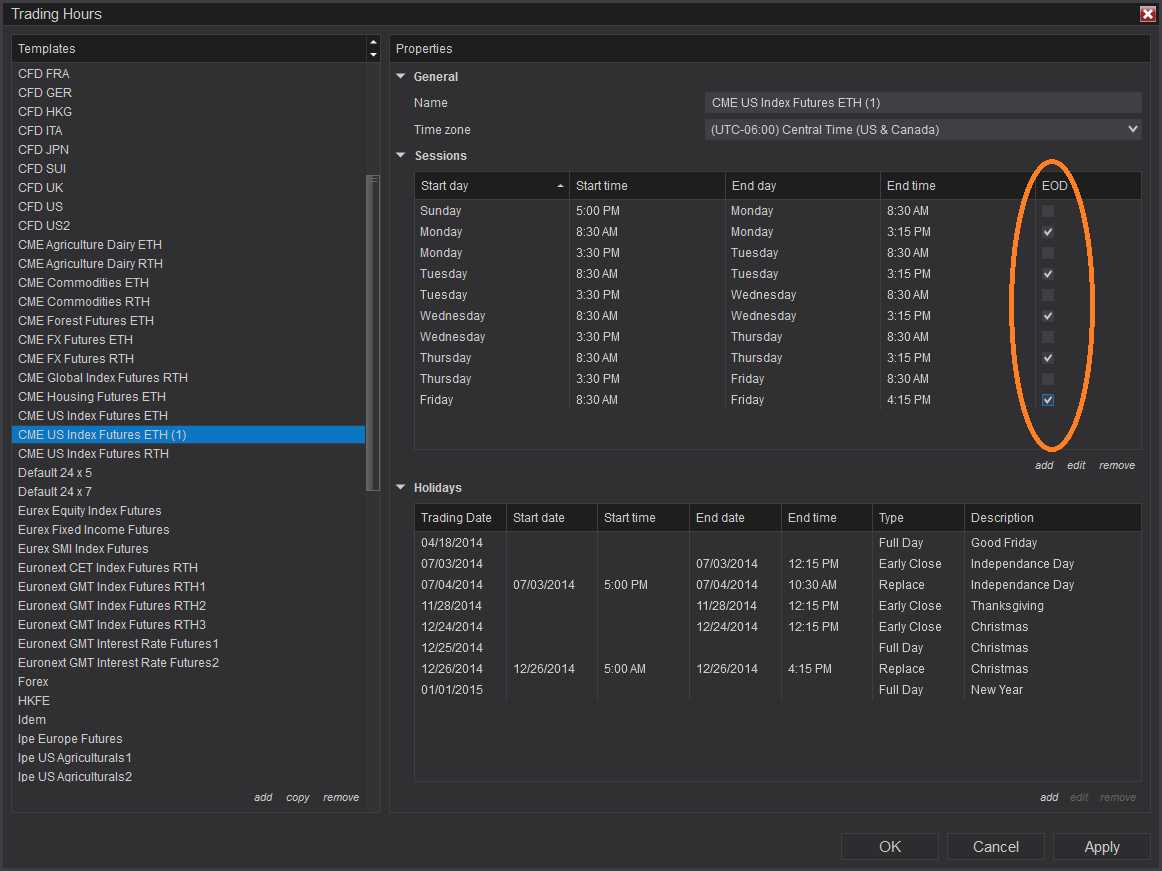Viewport: 1162px width, 871px height.
Task: Collapse the Sessions section
Action: tap(401, 156)
